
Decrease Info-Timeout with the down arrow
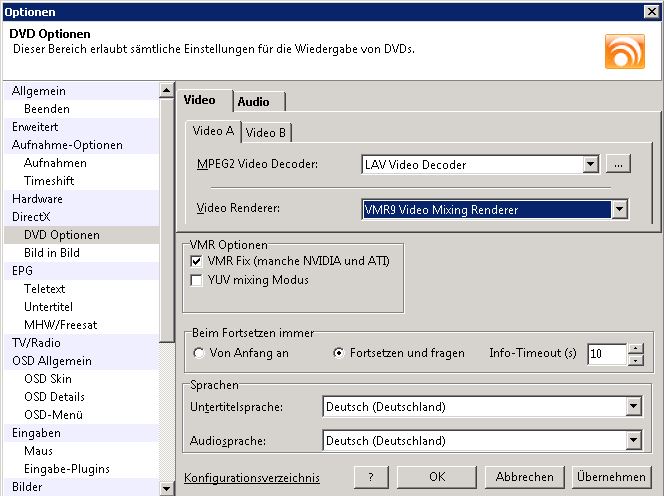(x=635, y=359)
